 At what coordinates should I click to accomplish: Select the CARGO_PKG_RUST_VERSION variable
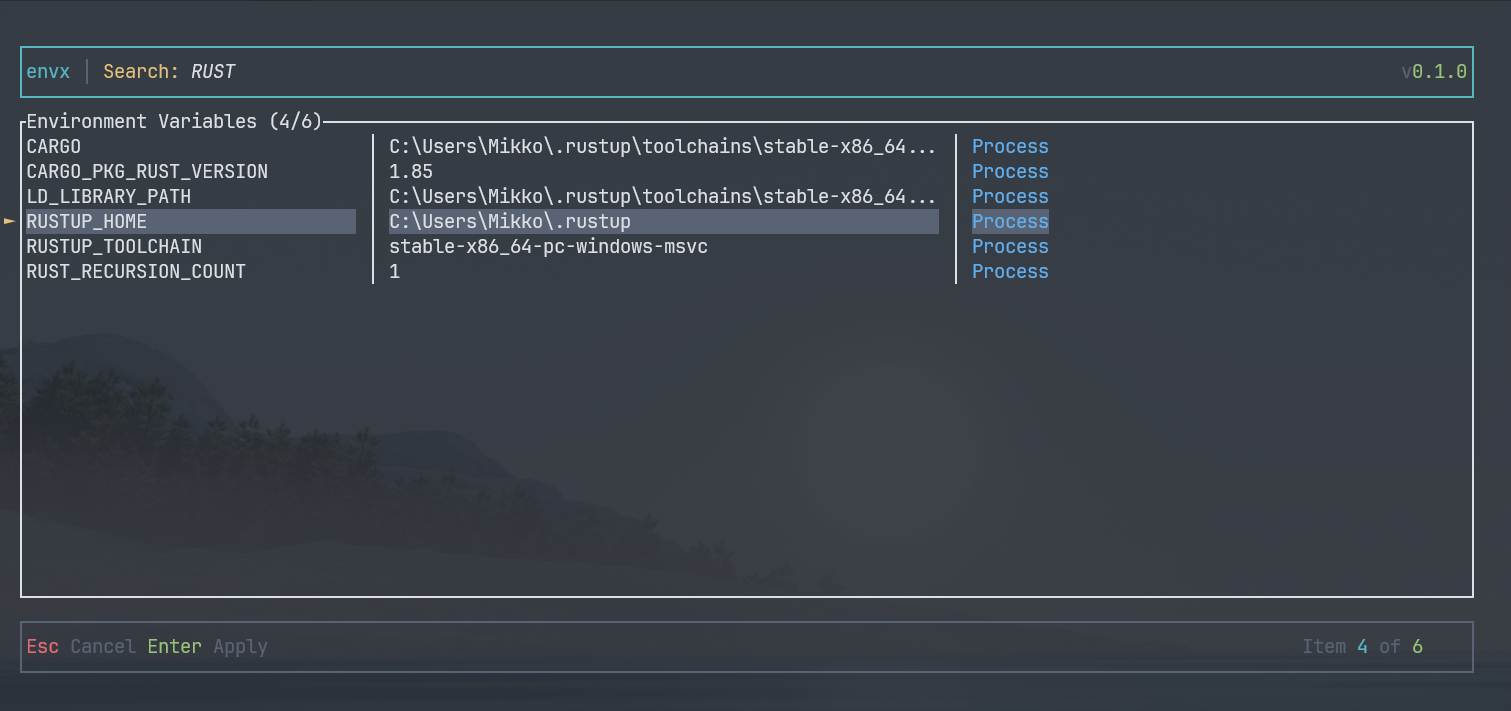point(147,171)
